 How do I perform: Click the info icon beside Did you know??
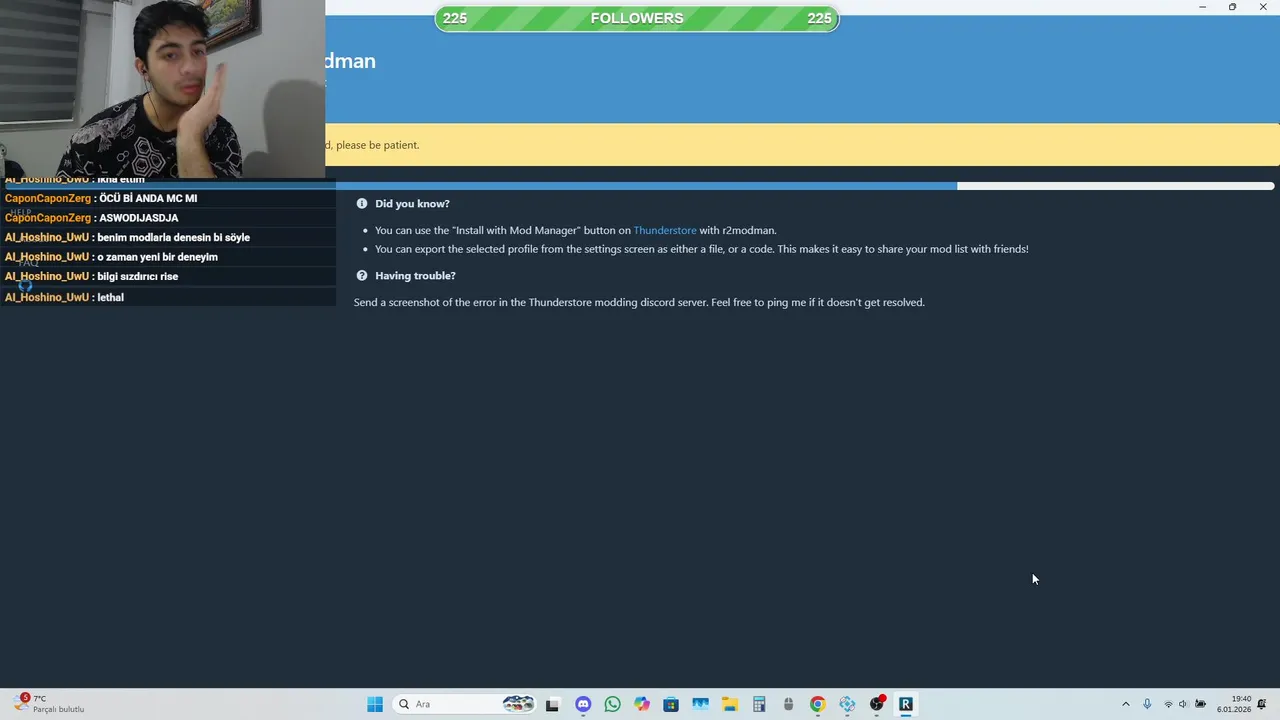click(362, 204)
